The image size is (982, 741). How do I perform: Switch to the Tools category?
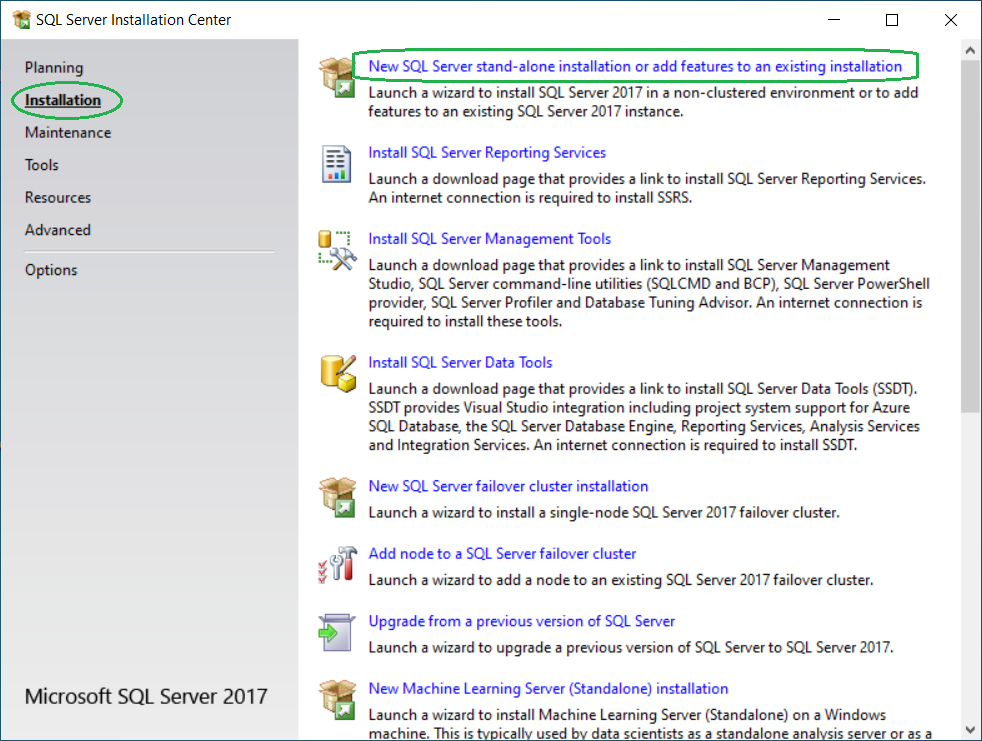tap(42, 165)
